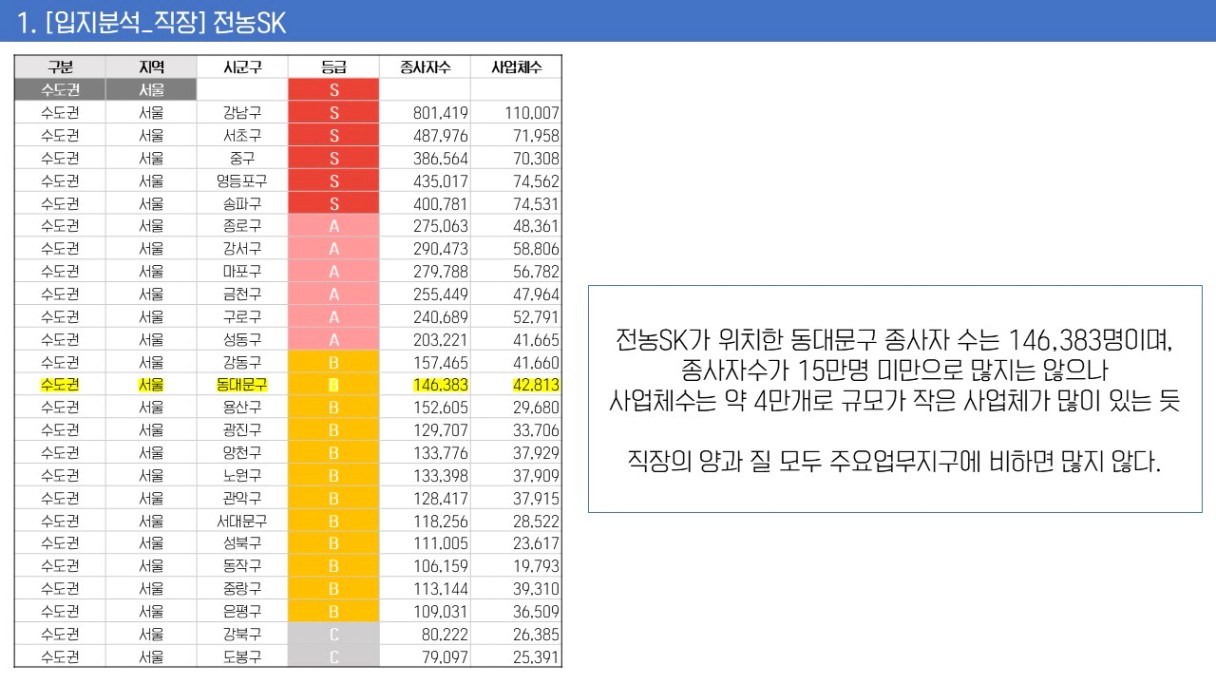Click the business count '33,706'
The height and width of the screenshot is (684, 1216).
tap(536, 430)
